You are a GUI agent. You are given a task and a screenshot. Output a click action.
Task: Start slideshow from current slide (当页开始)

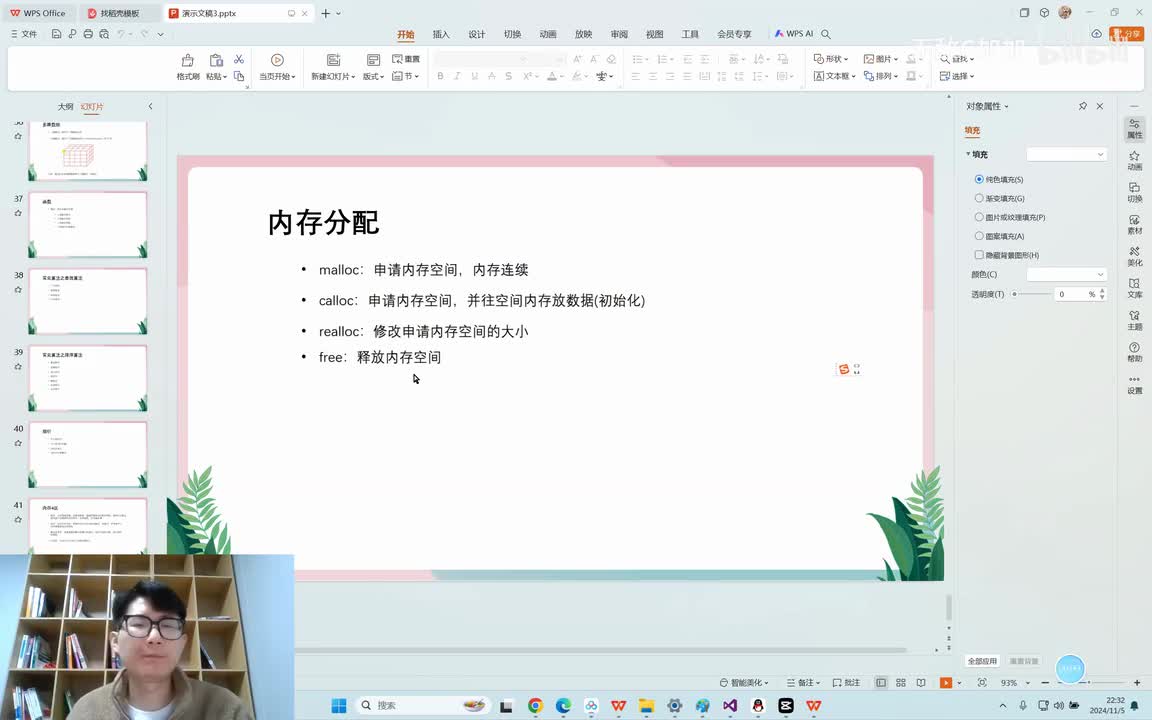[277, 67]
